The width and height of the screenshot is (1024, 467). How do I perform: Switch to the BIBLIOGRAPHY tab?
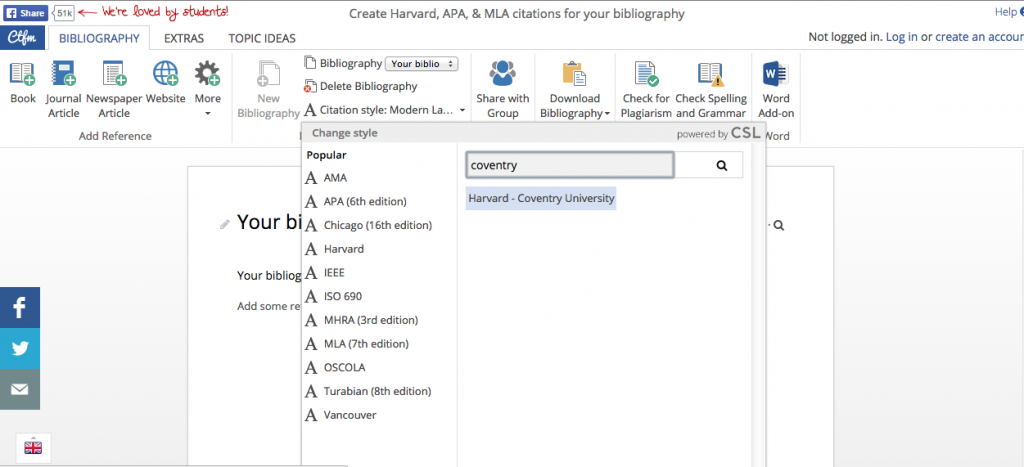coord(99,39)
